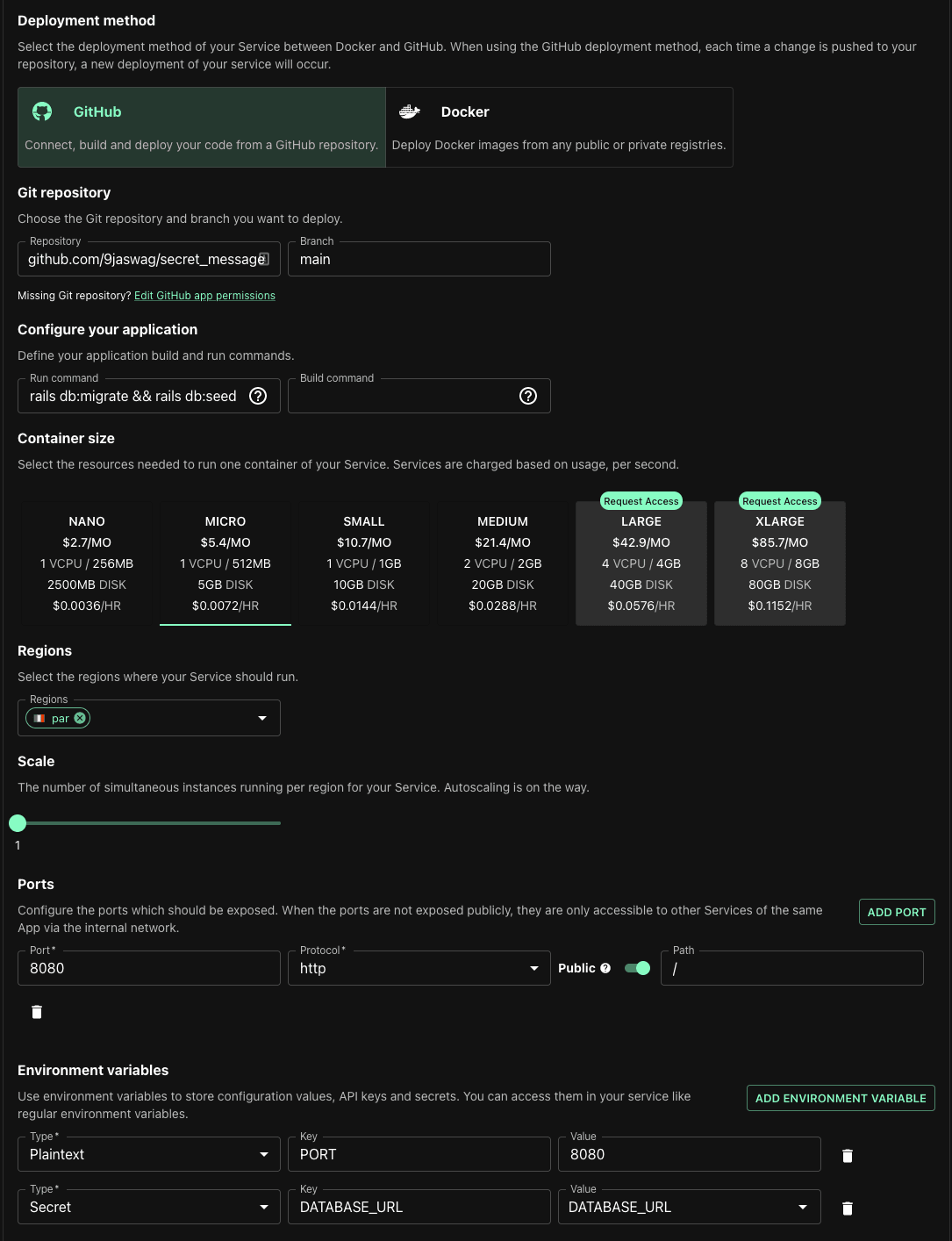Viewport: 952px width, 1241px height.
Task: Open help for Run command field
Action: (258, 396)
